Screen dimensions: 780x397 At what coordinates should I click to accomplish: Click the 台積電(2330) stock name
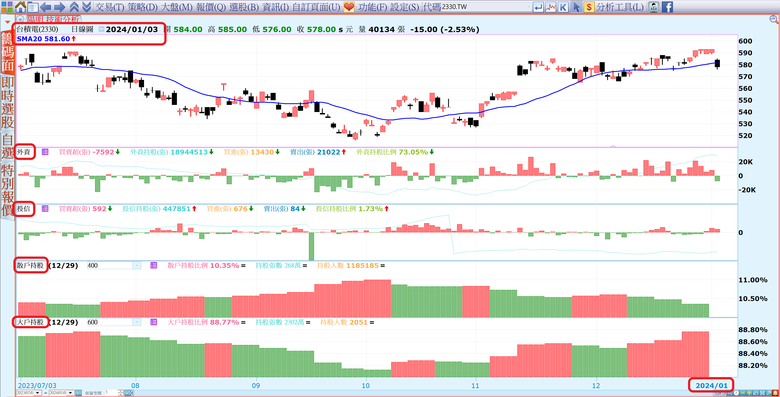click(x=37, y=29)
